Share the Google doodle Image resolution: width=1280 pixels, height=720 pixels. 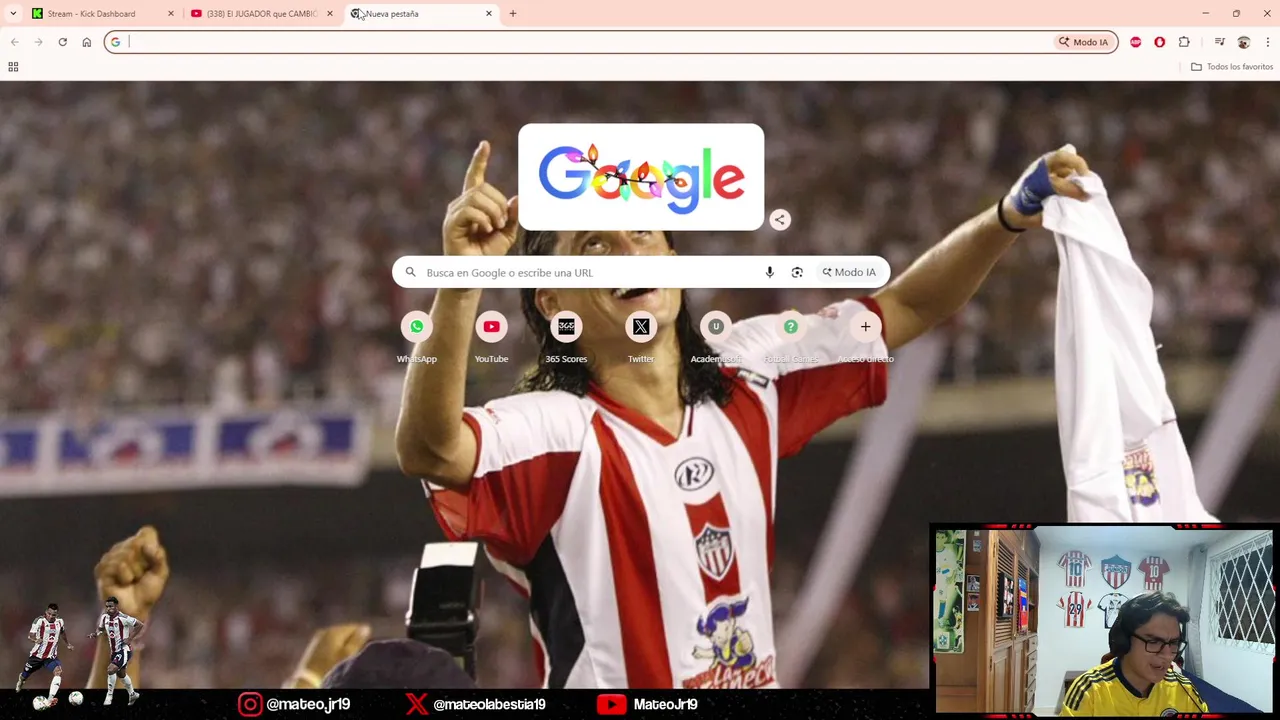tap(780, 220)
